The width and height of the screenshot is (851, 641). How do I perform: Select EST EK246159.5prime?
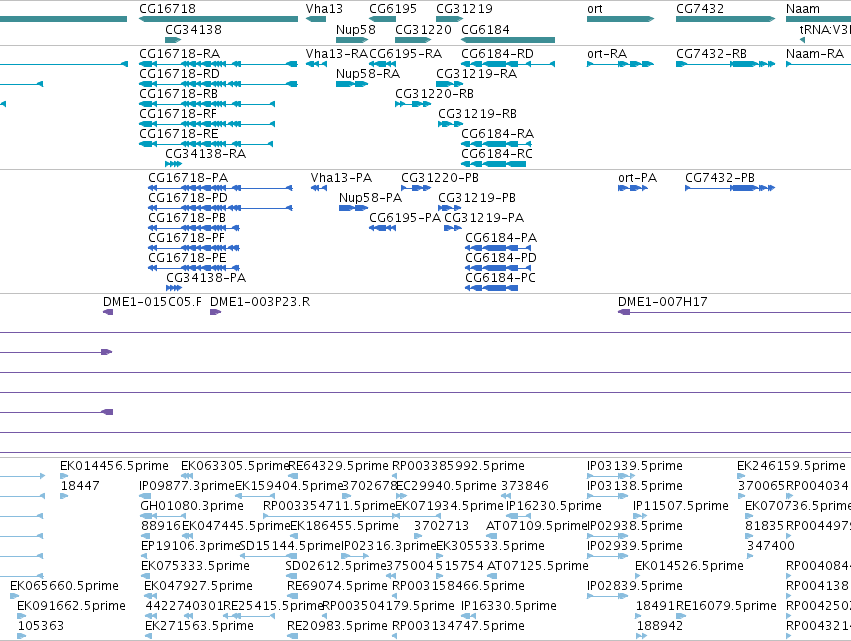tap(791, 466)
